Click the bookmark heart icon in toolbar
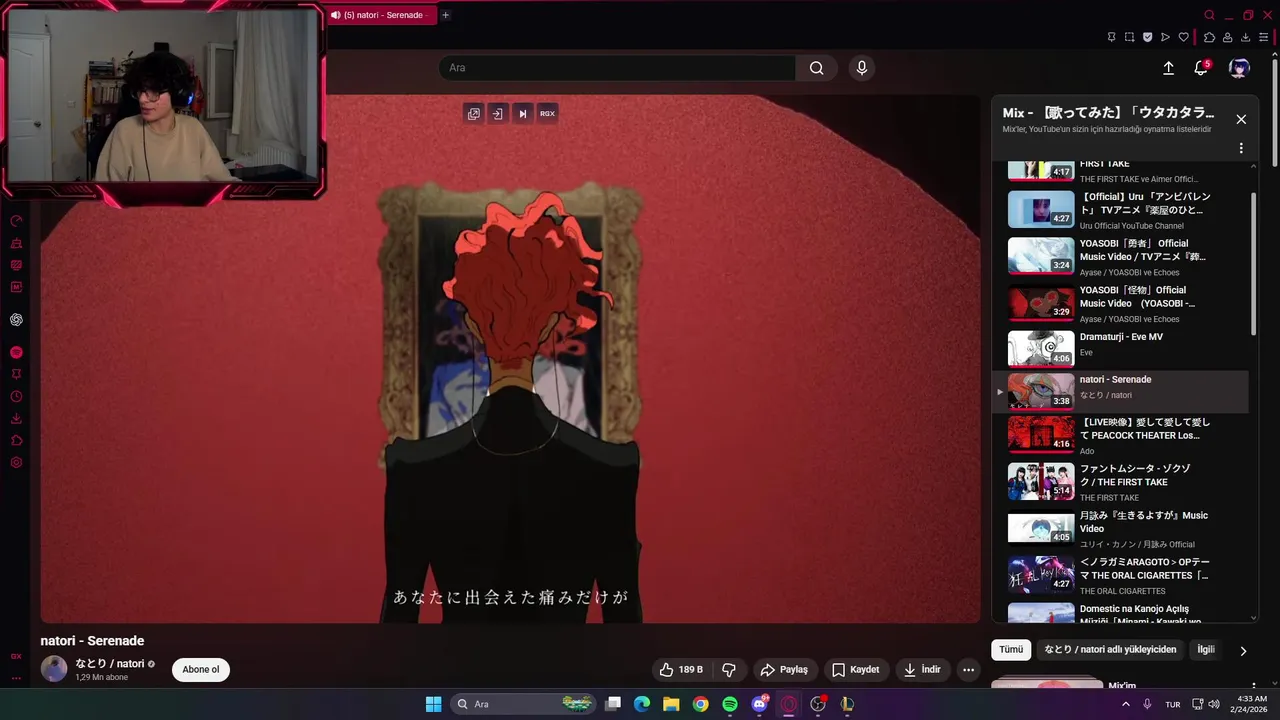This screenshot has width=1280, height=720. (1184, 37)
